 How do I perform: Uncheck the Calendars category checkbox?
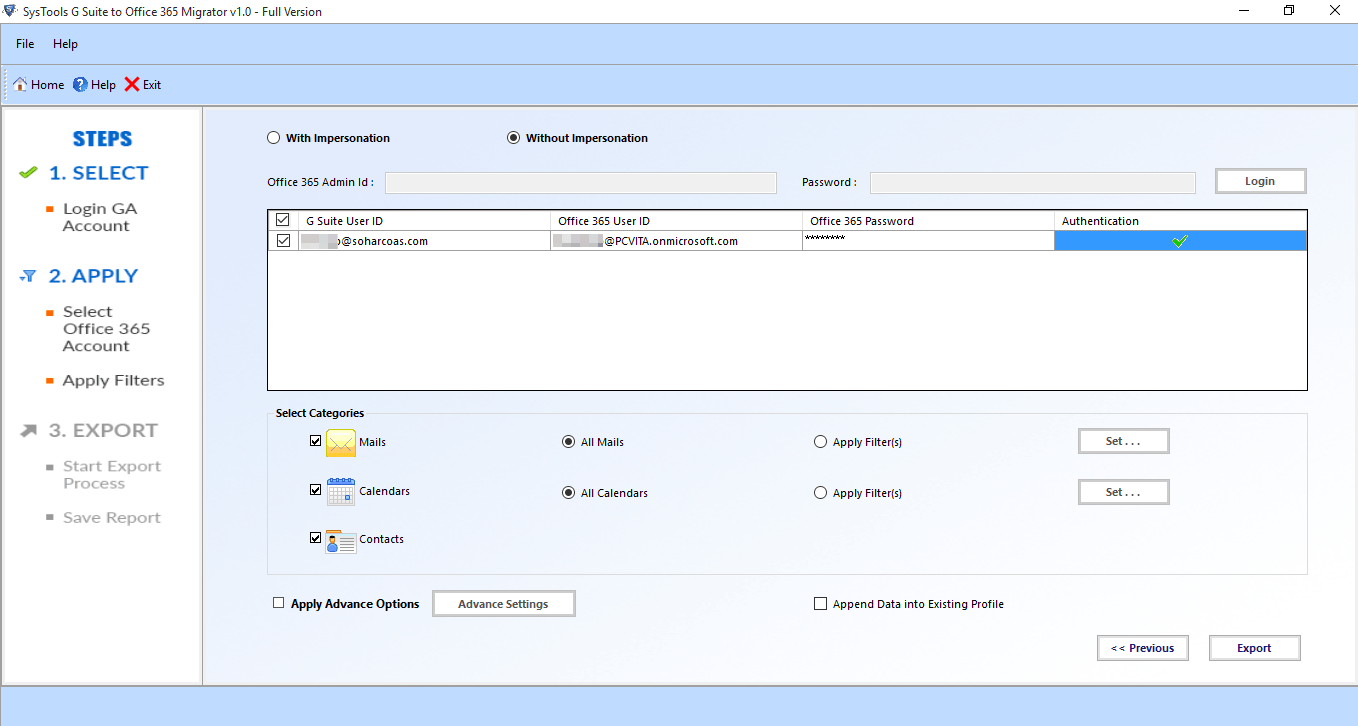pos(316,490)
